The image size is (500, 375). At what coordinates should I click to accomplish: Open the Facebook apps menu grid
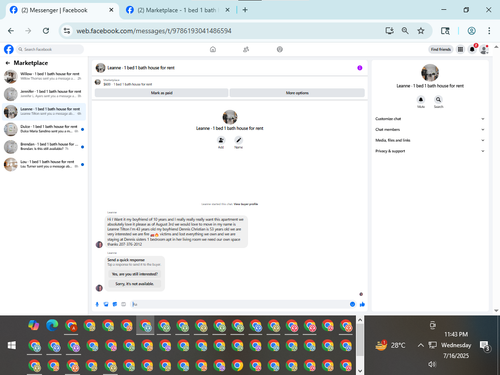(460, 49)
